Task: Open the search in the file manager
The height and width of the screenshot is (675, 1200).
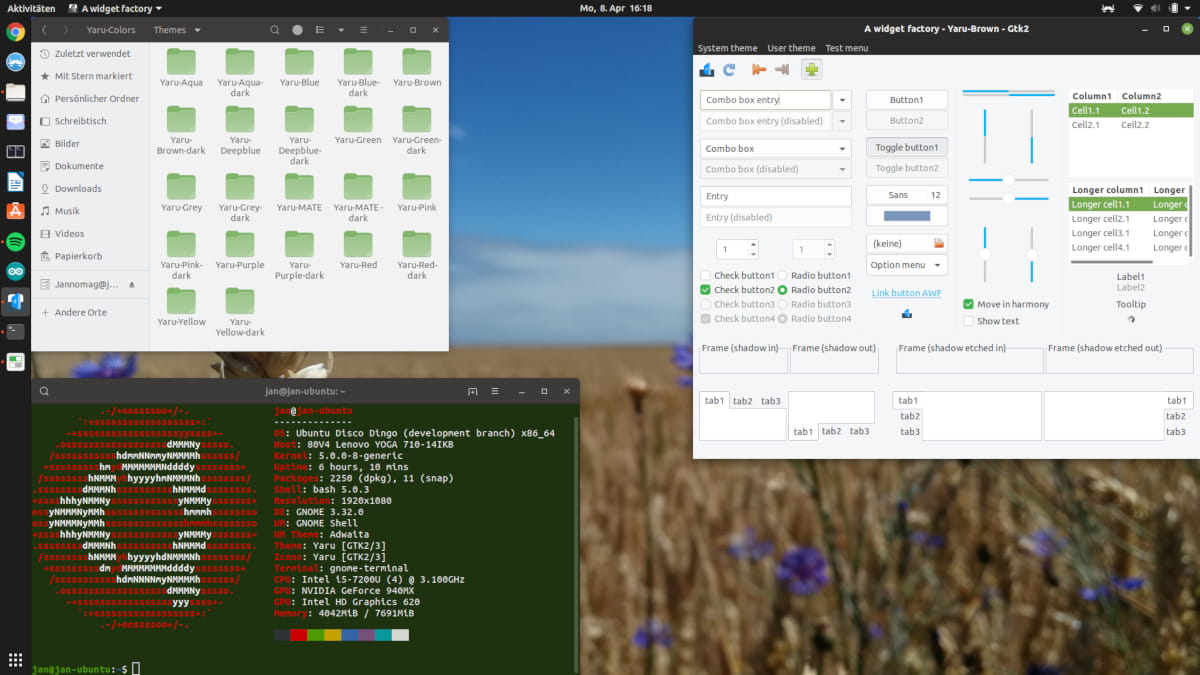Action: [275, 30]
